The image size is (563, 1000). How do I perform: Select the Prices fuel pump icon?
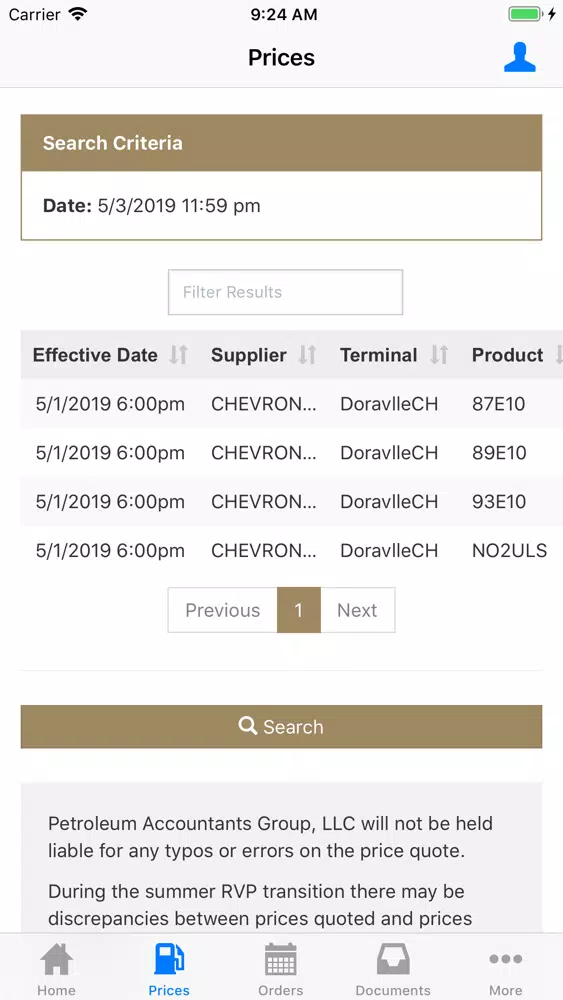click(169, 959)
